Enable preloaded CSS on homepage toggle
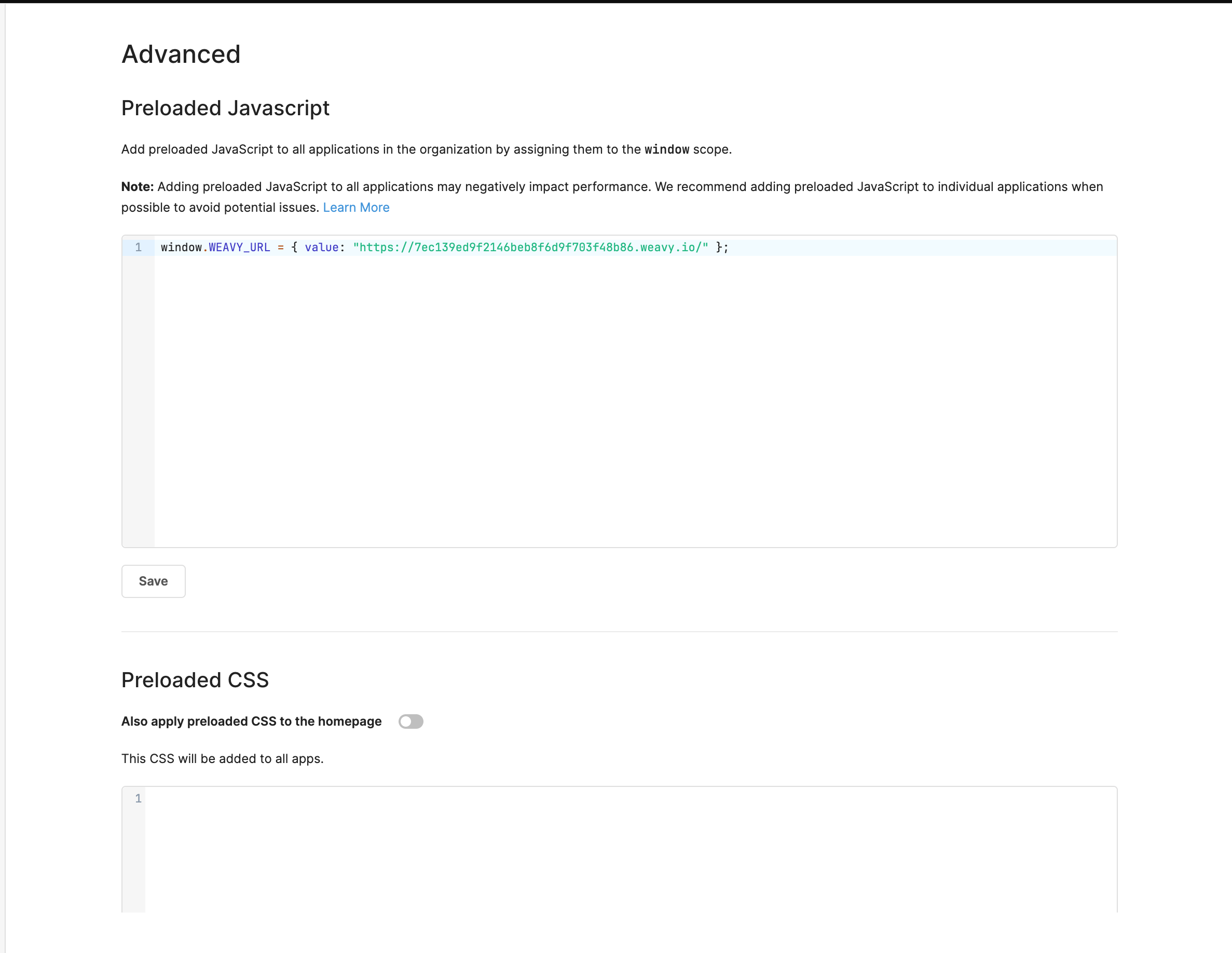Image resolution: width=1232 pixels, height=953 pixels. [410, 721]
